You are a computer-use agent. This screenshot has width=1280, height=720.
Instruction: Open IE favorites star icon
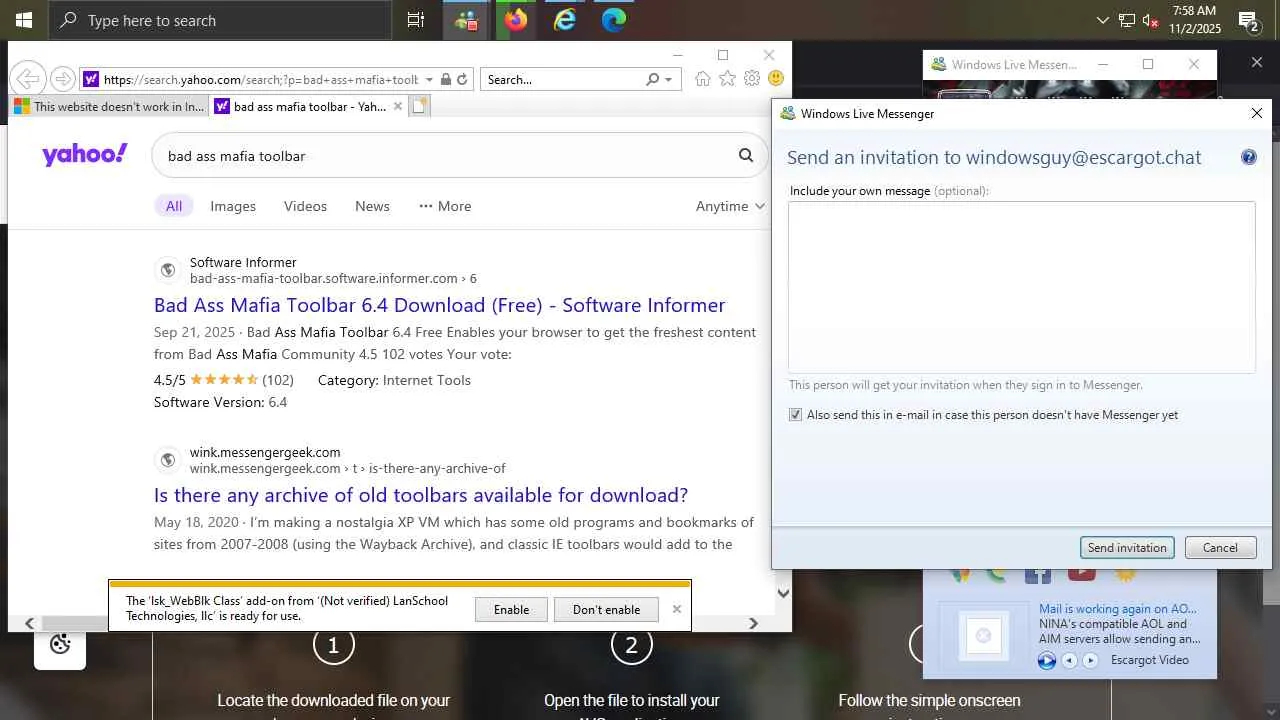point(727,78)
